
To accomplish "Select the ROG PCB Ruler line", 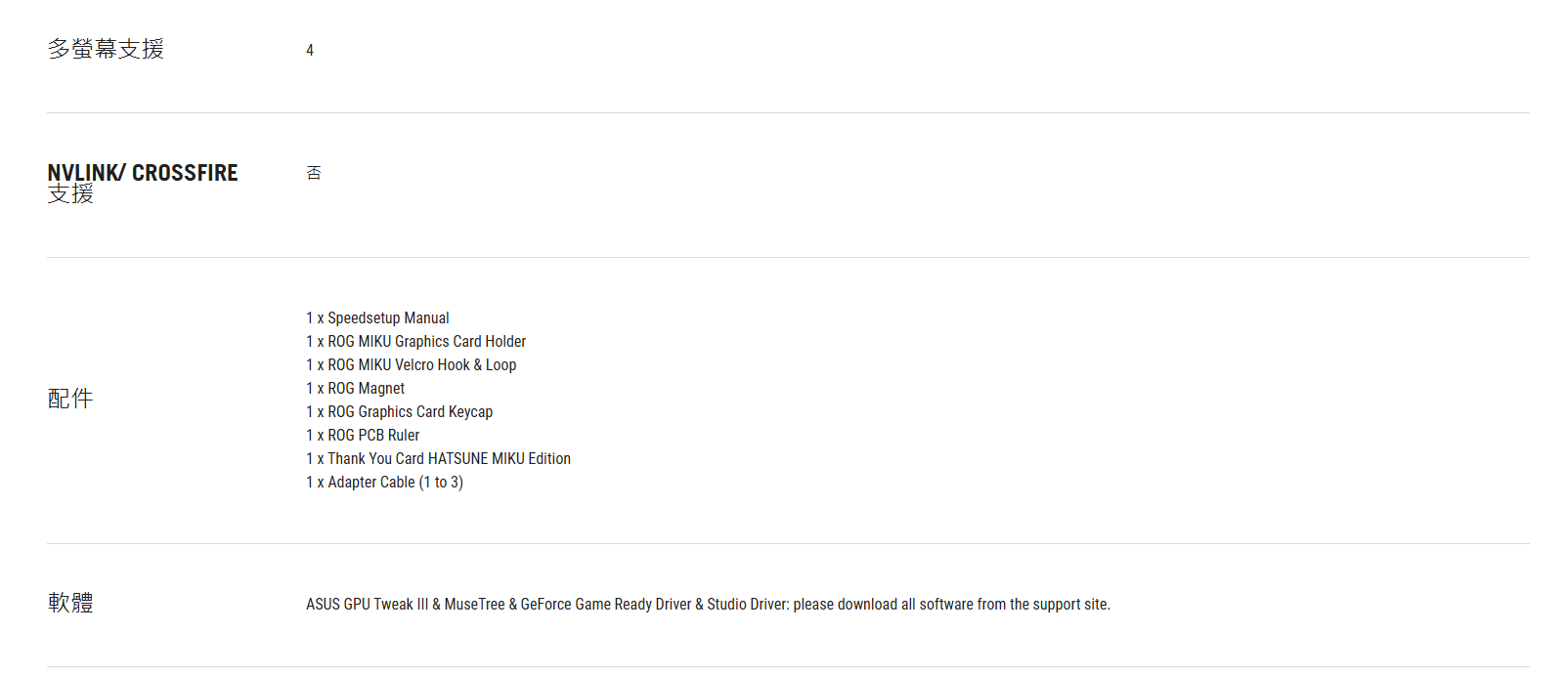I will pos(363,436).
